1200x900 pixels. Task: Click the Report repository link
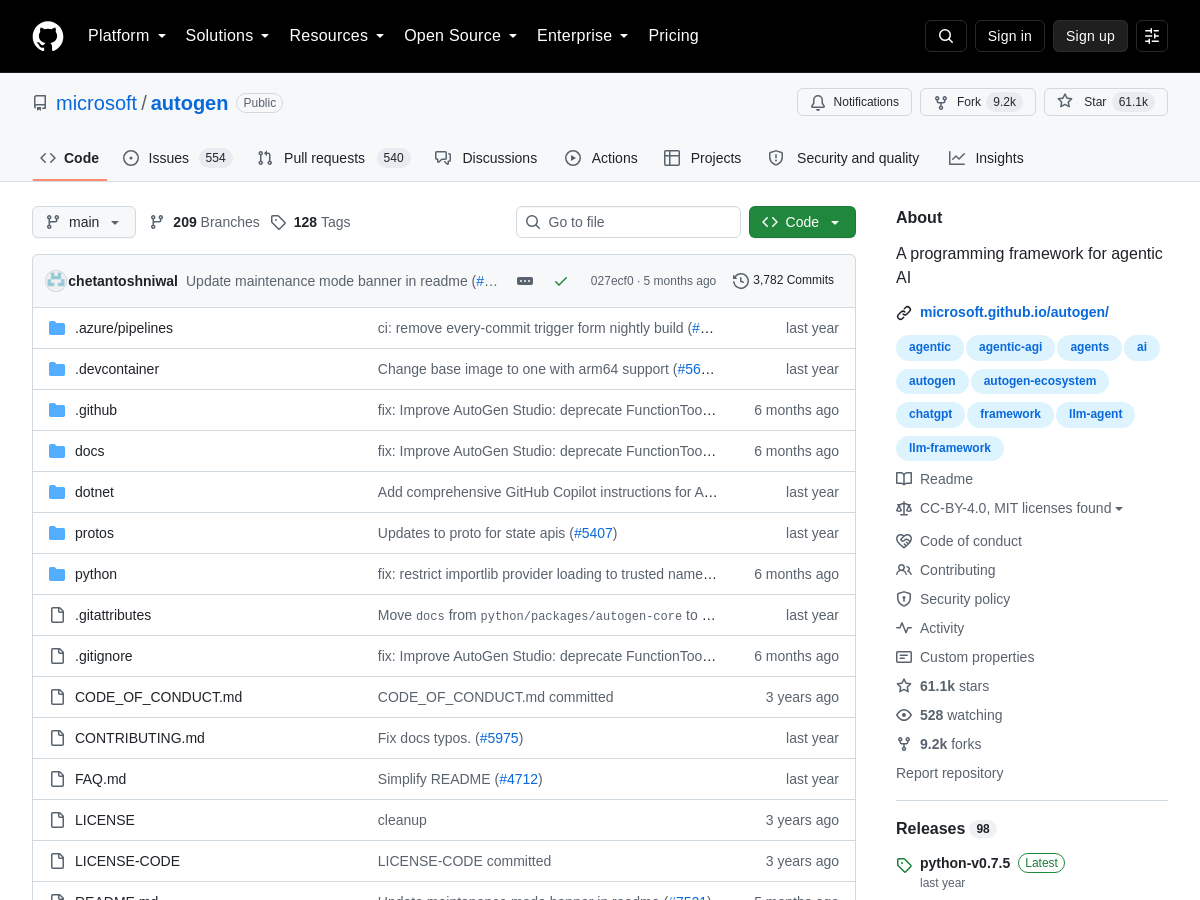point(949,773)
